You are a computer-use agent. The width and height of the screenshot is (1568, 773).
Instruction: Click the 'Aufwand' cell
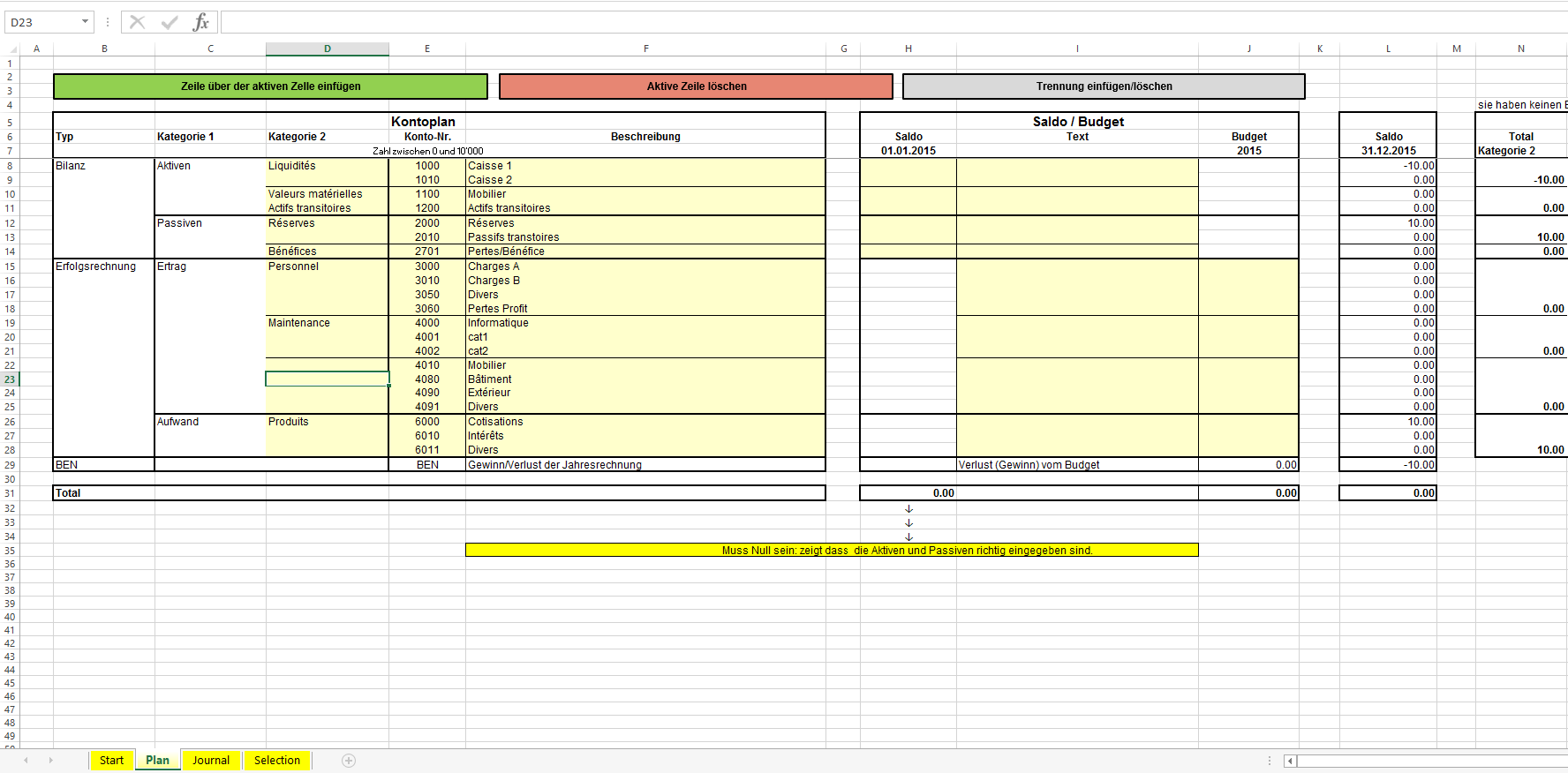[210, 422]
